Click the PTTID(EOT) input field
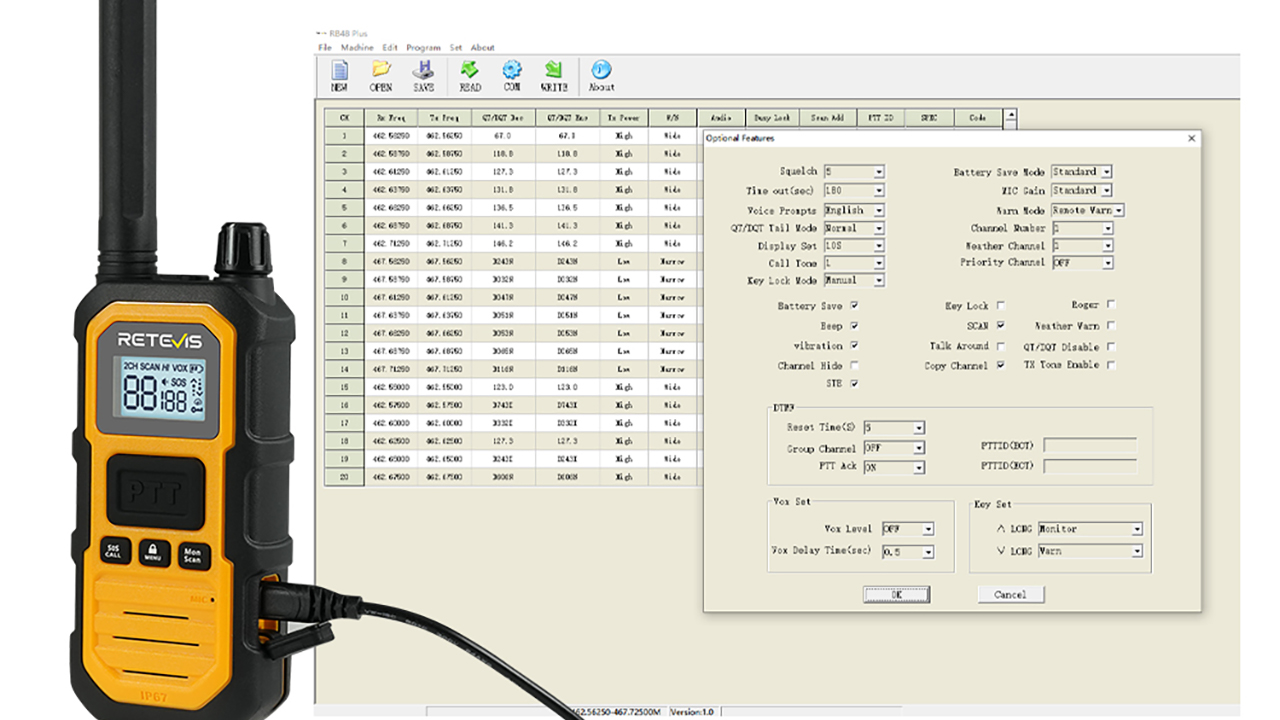 [x=1090, y=466]
